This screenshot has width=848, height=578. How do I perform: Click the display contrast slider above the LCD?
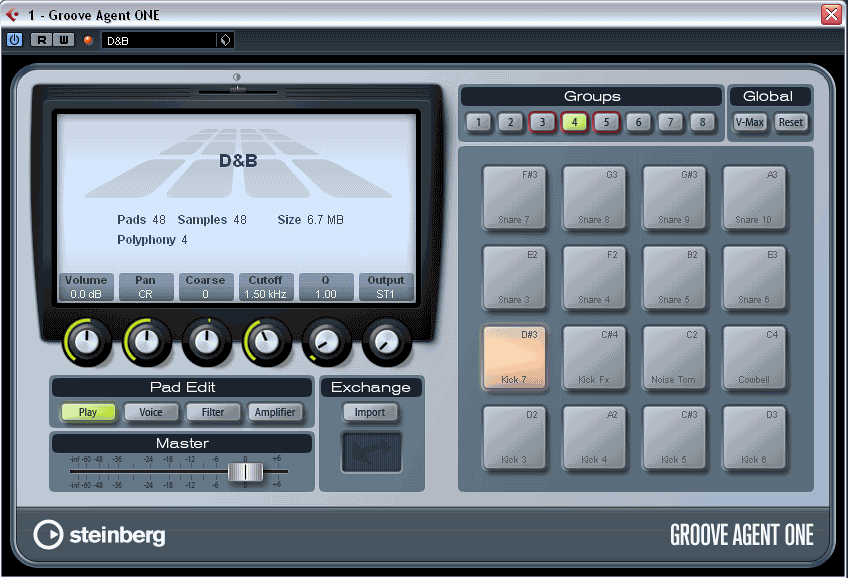point(238,91)
